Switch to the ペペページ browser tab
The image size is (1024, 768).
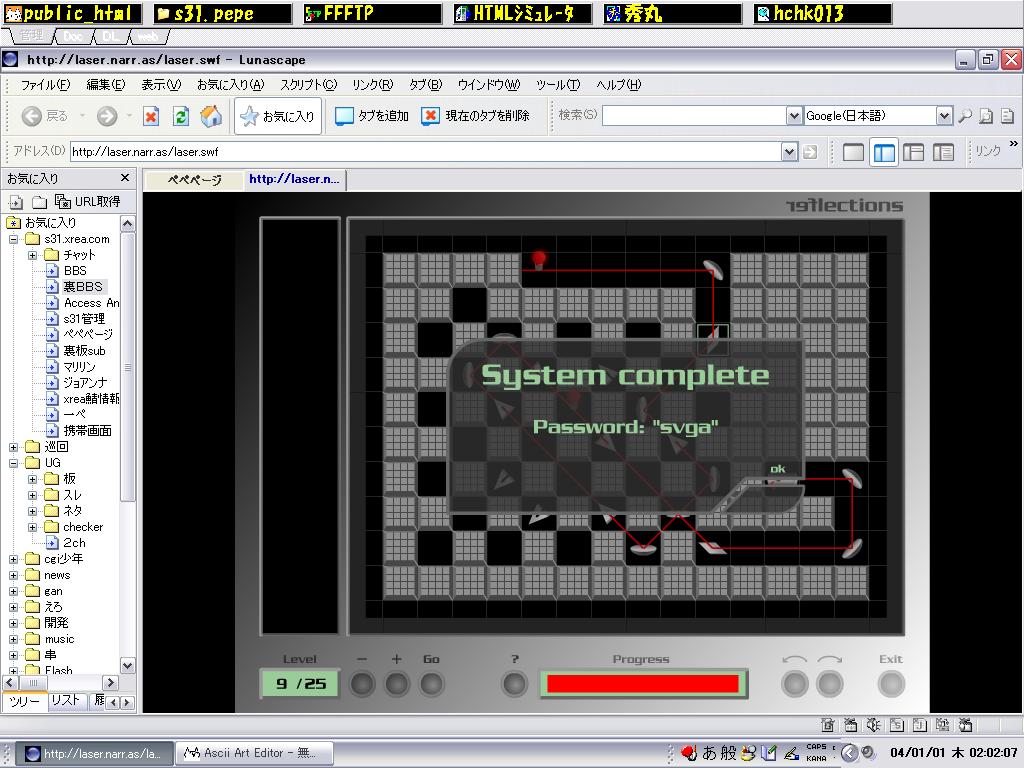[194, 180]
